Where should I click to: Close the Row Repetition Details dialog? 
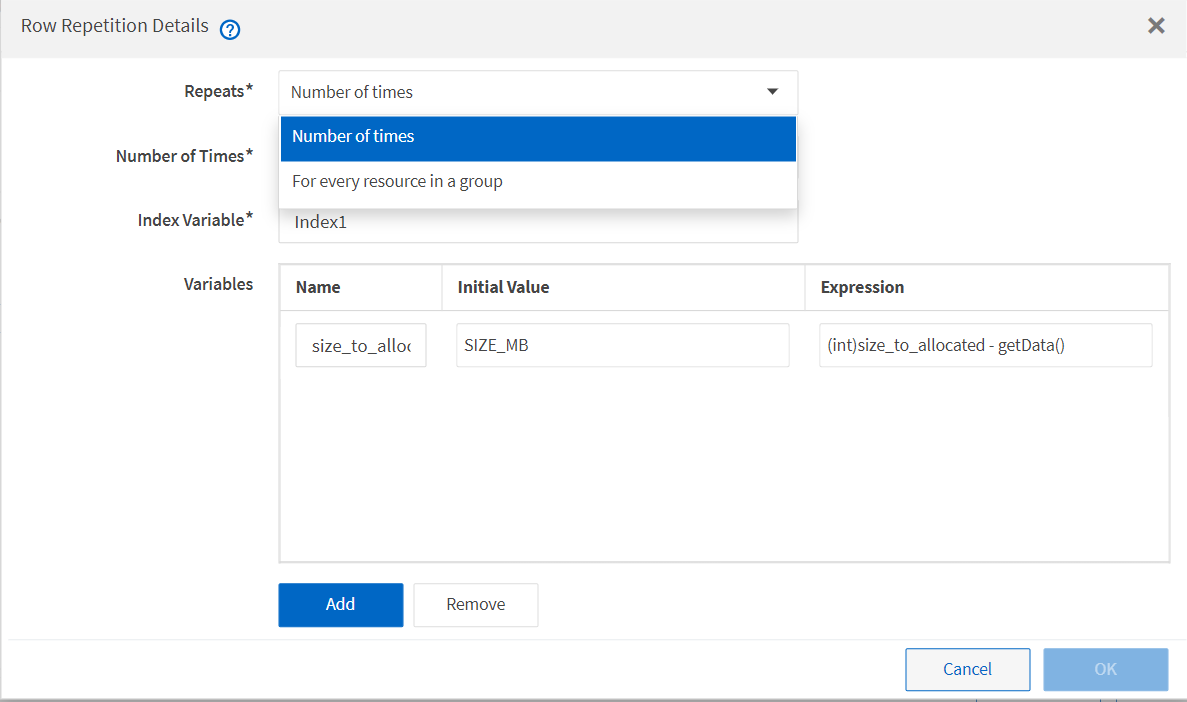click(1156, 26)
